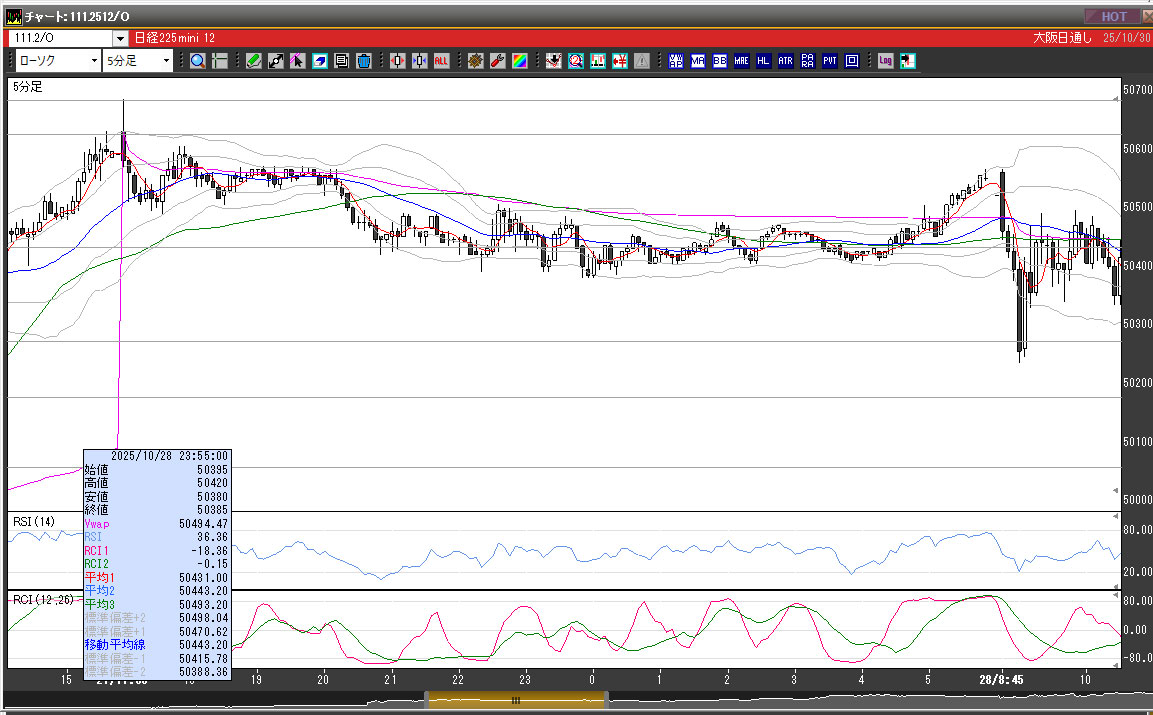Toggle the ATR indicator button
This screenshot has height=715, width=1153.
pyautogui.click(x=785, y=61)
